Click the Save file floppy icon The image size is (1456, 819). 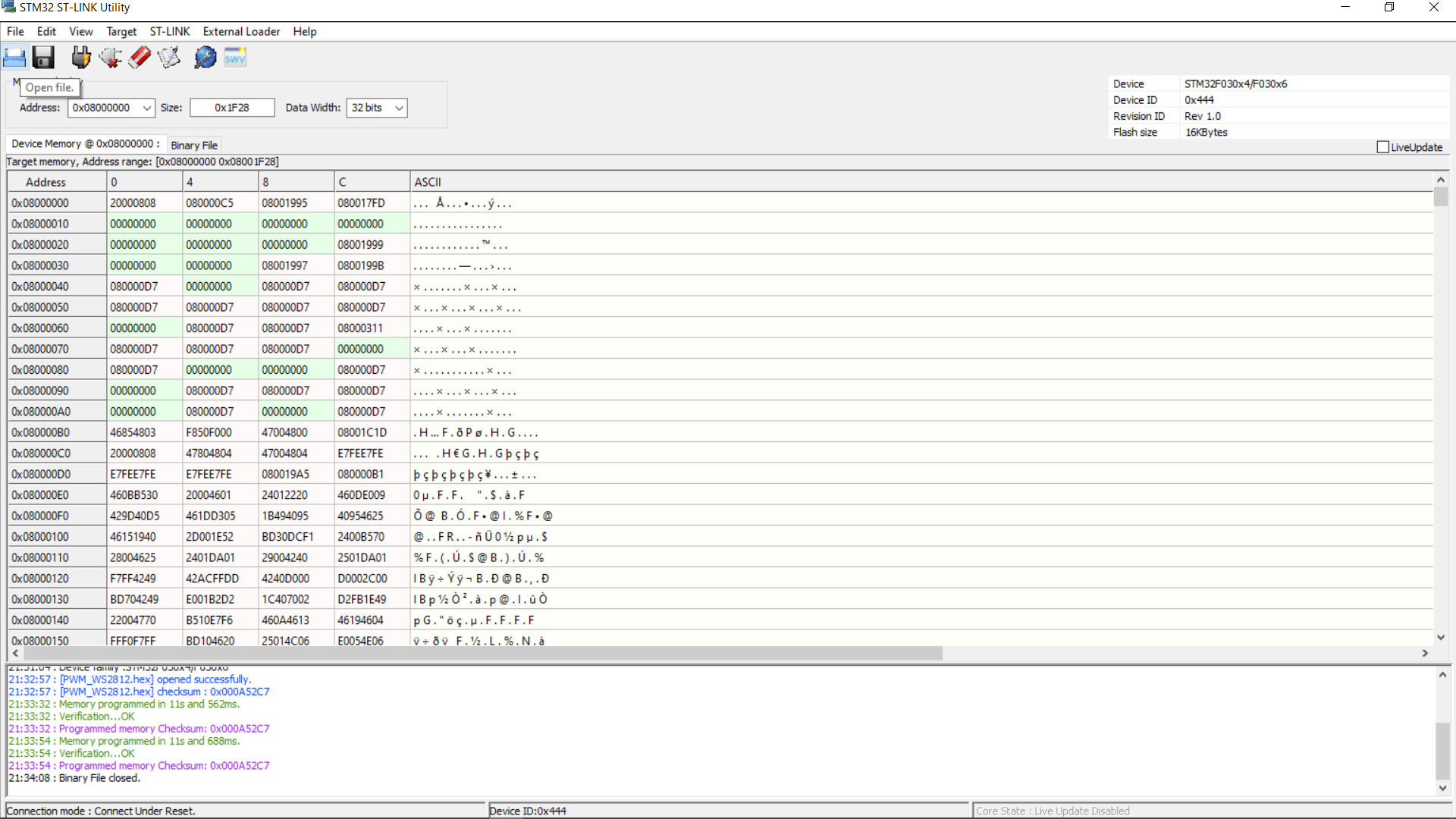tap(43, 58)
